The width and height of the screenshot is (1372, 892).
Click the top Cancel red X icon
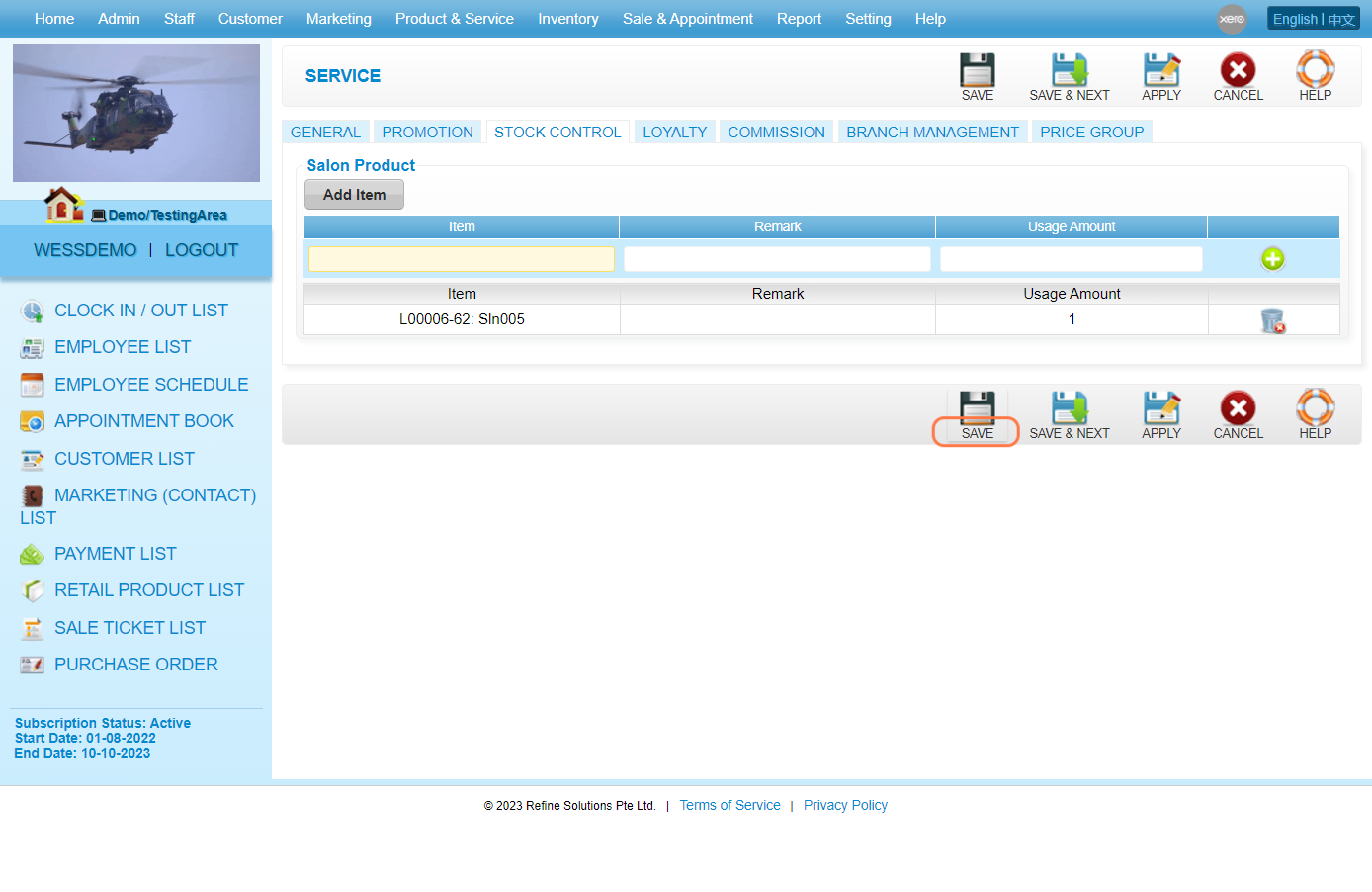tap(1238, 70)
